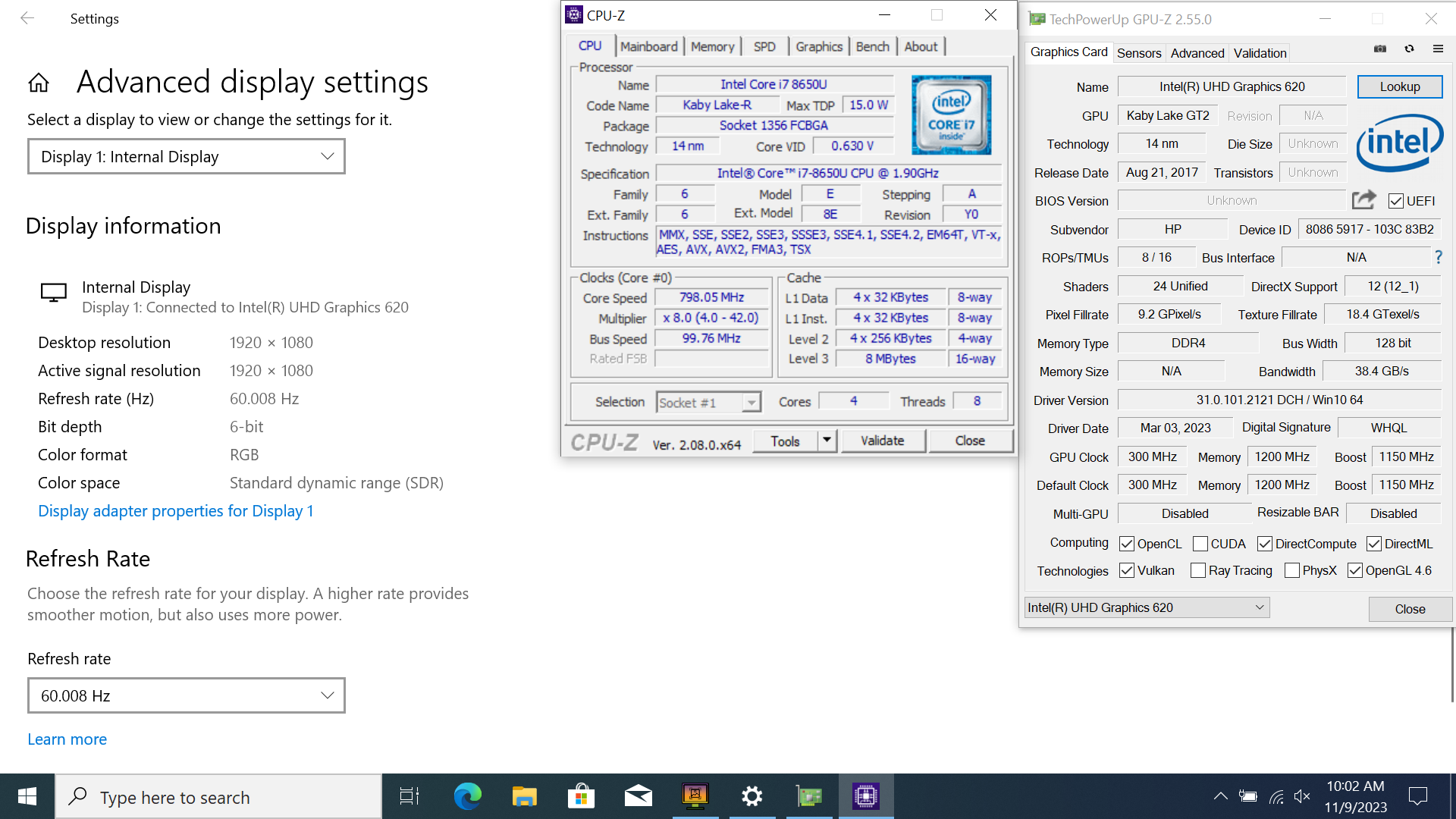1456x819 pixels.
Task: Click Intel Core i7 badge in CPU-Z
Action: coord(951,115)
